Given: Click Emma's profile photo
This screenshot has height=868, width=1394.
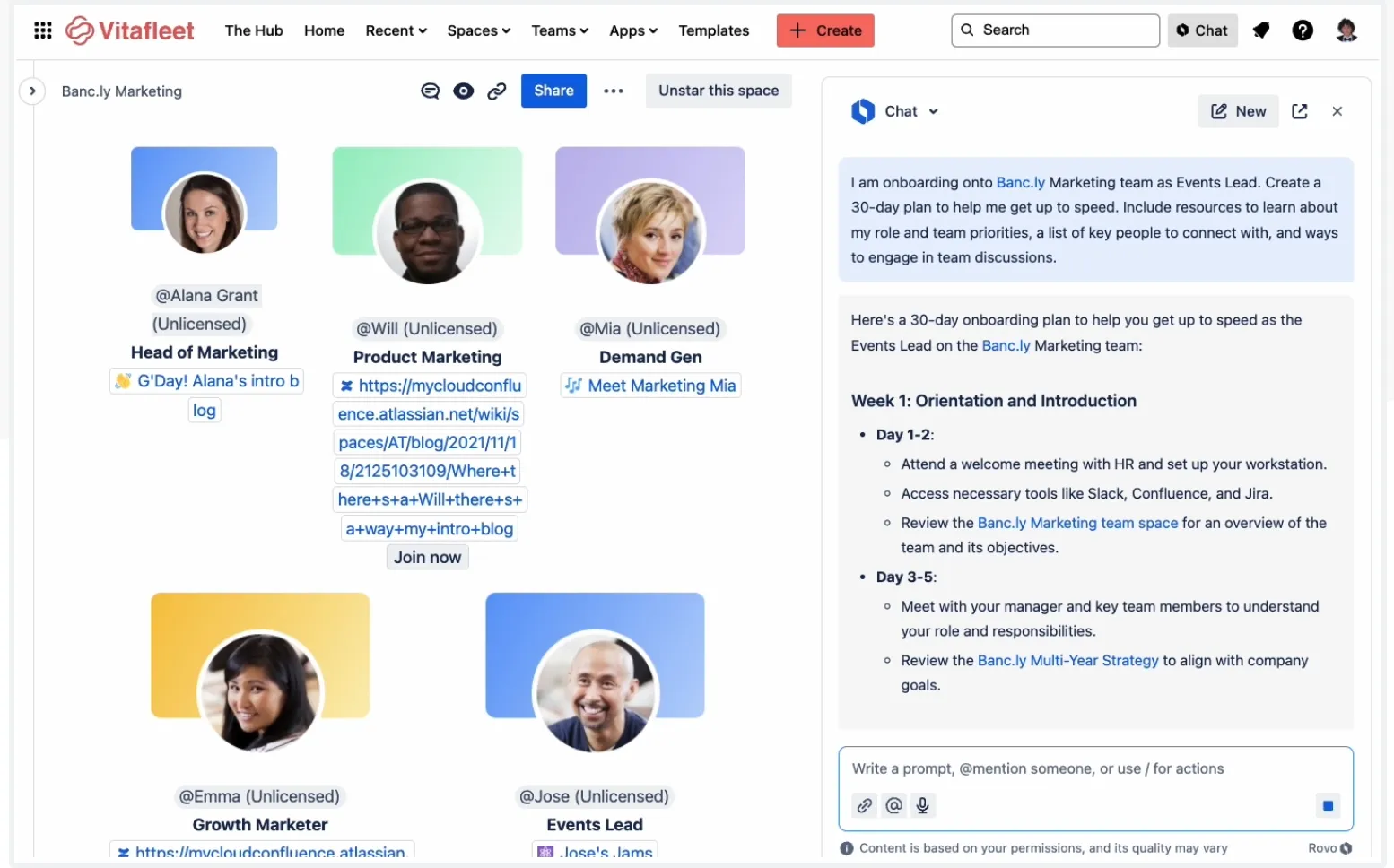Looking at the screenshot, I should [x=260, y=691].
